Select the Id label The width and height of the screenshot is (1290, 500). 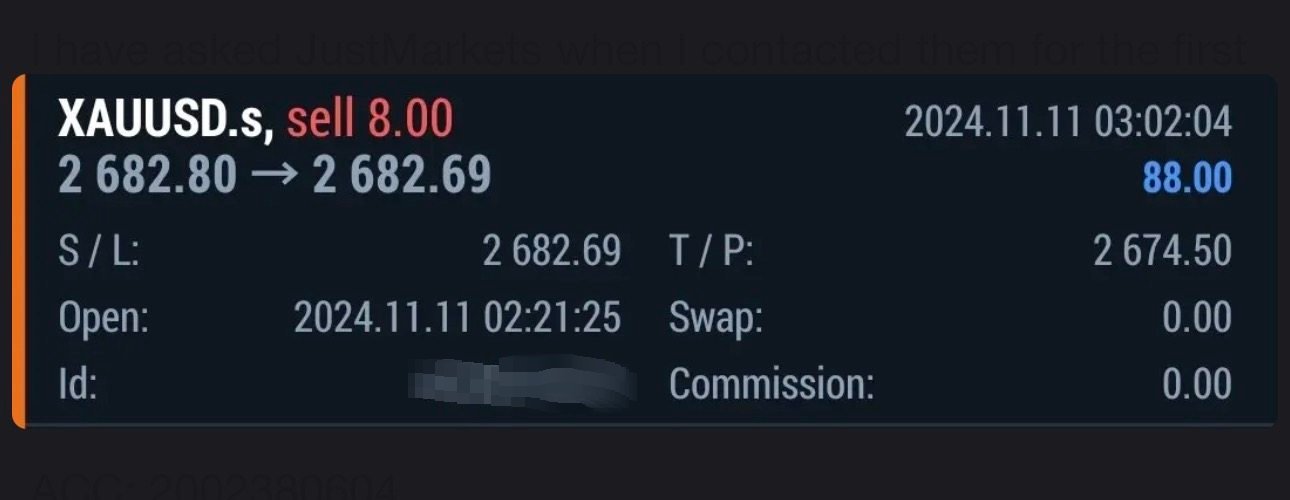77,384
